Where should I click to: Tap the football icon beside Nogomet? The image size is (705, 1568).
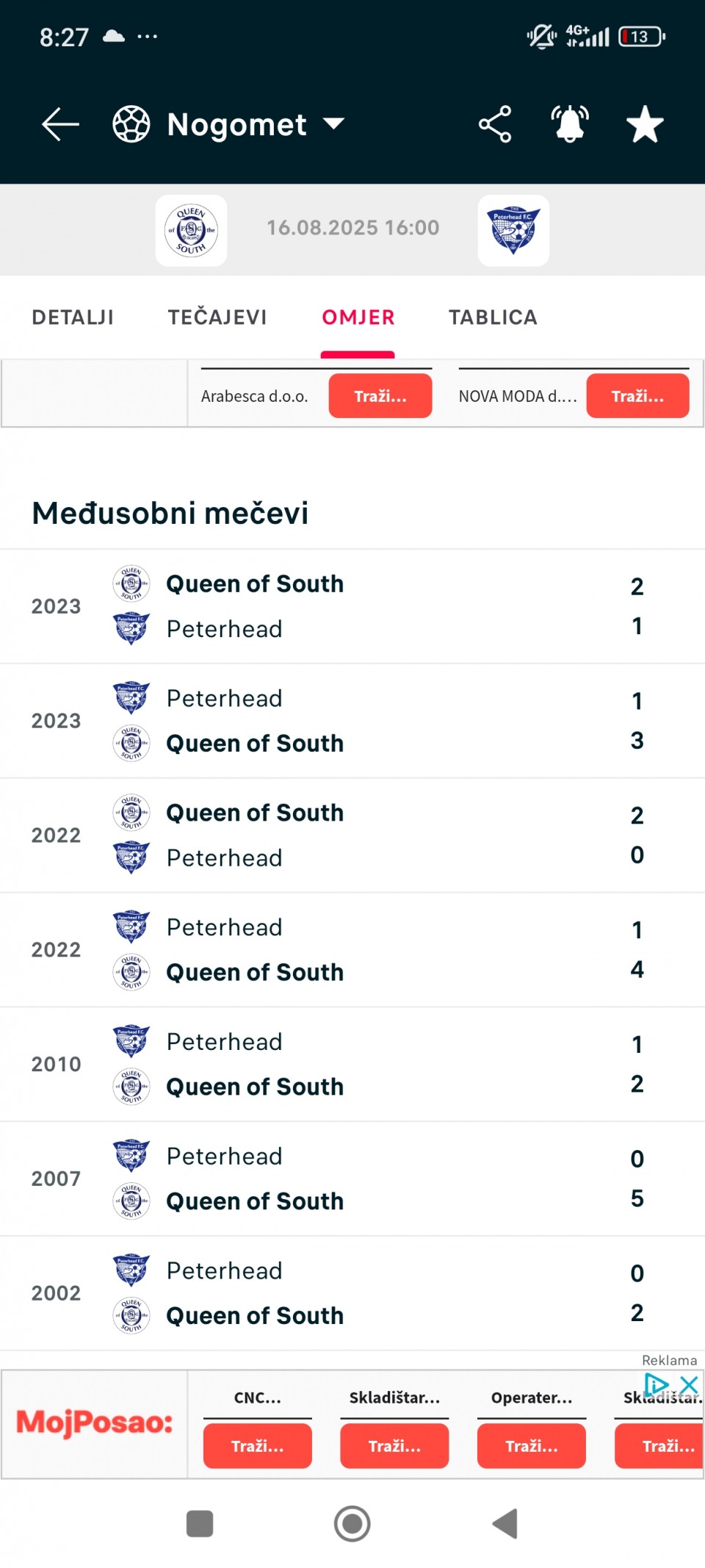[x=131, y=124]
